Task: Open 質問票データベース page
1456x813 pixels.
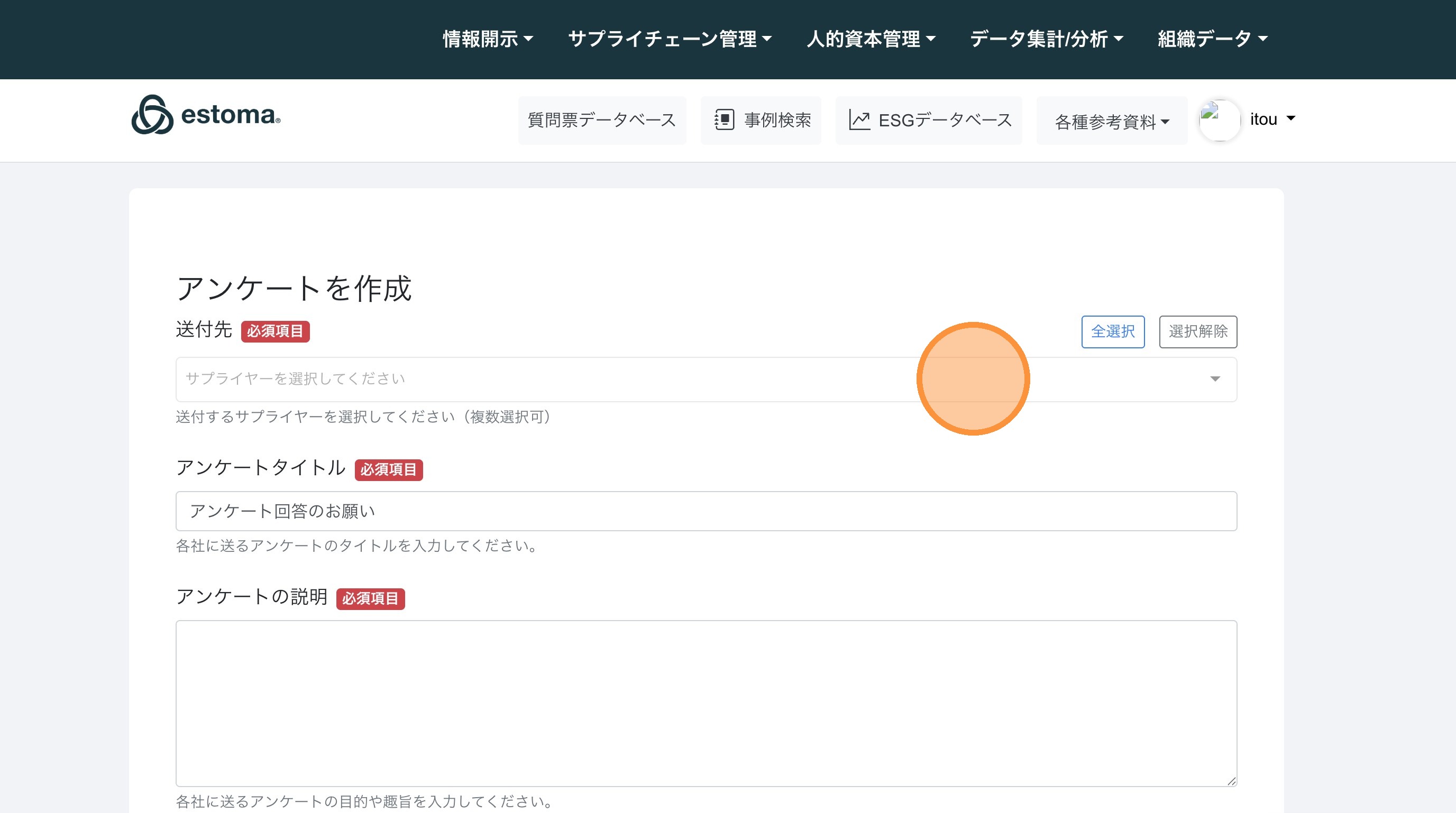Action: pyautogui.click(x=601, y=120)
